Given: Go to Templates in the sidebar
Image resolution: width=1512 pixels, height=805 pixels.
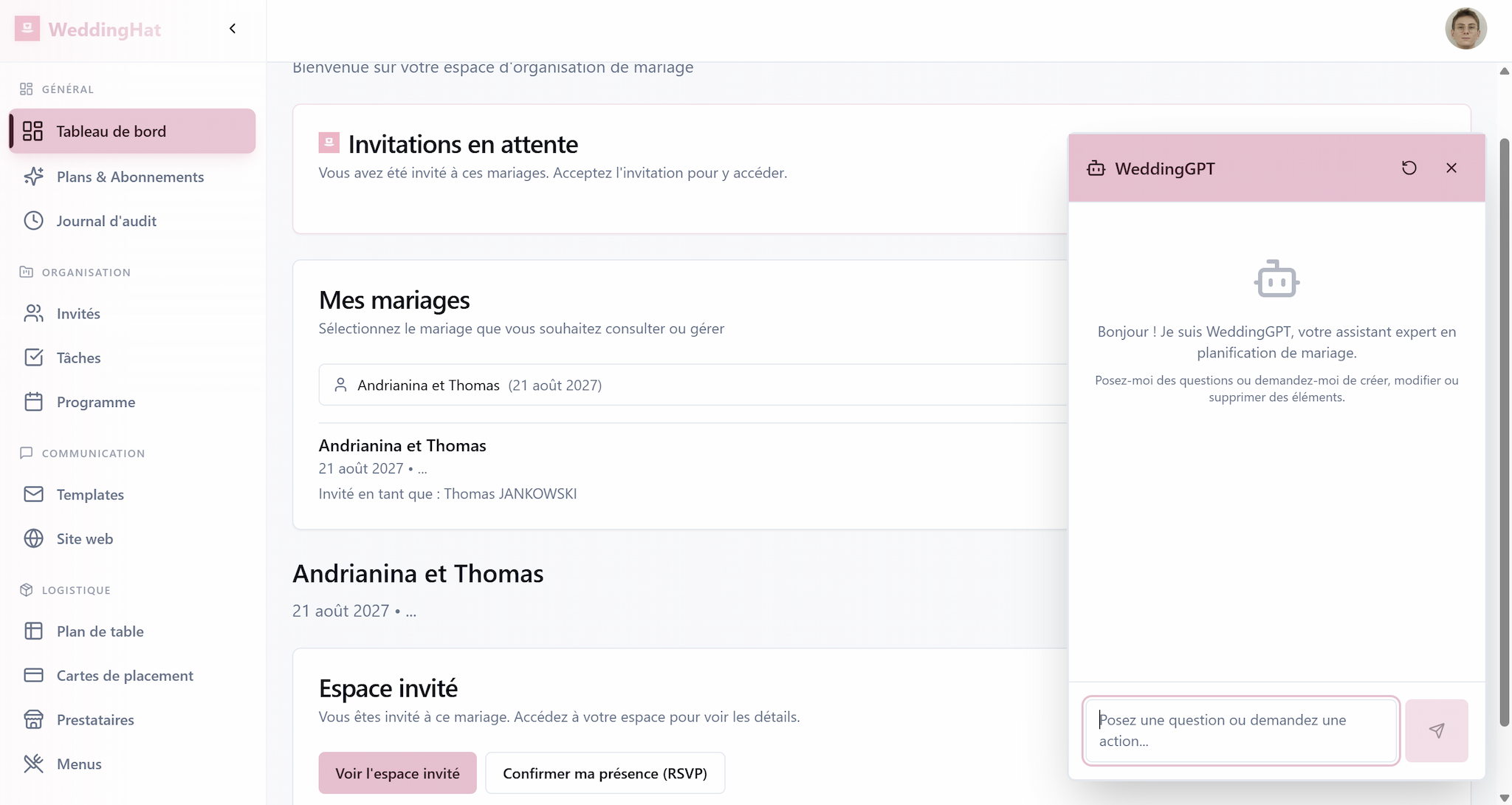Looking at the screenshot, I should (x=90, y=495).
